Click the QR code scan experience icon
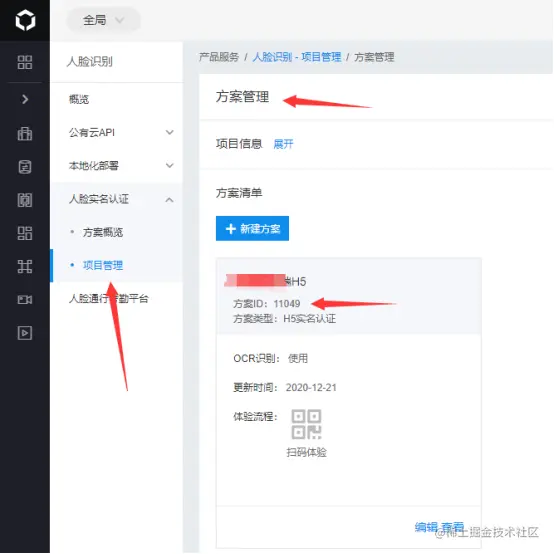This screenshot has width=554, height=554. [x=306, y=424]
